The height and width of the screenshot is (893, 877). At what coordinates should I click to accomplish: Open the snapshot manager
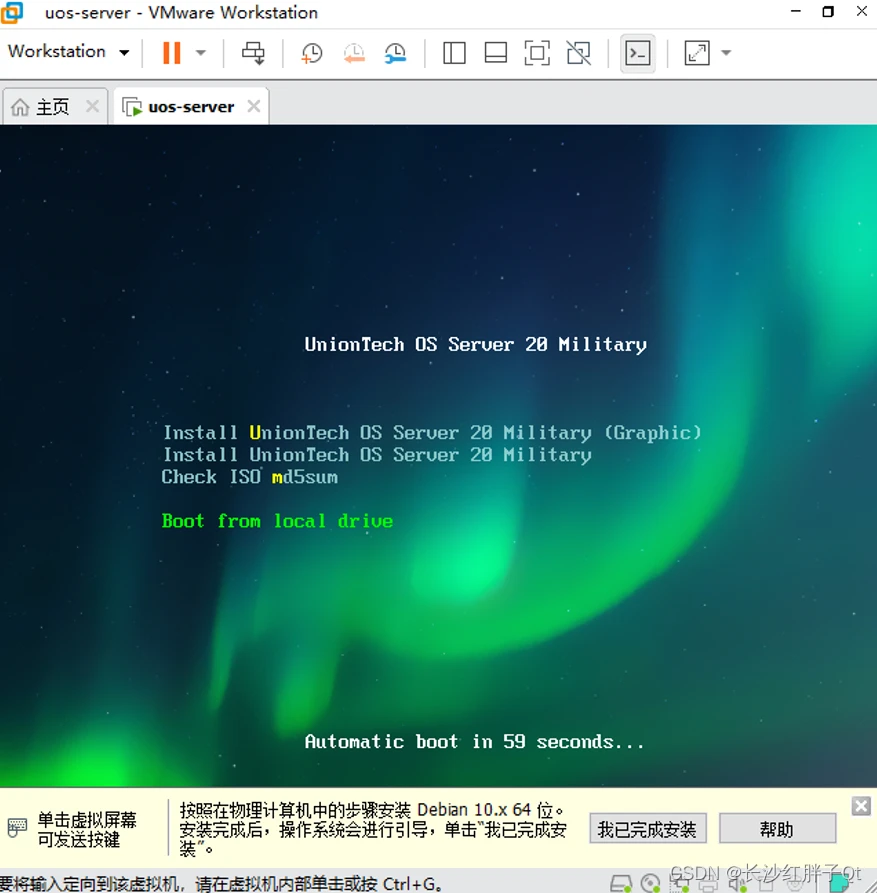[395, 53]
